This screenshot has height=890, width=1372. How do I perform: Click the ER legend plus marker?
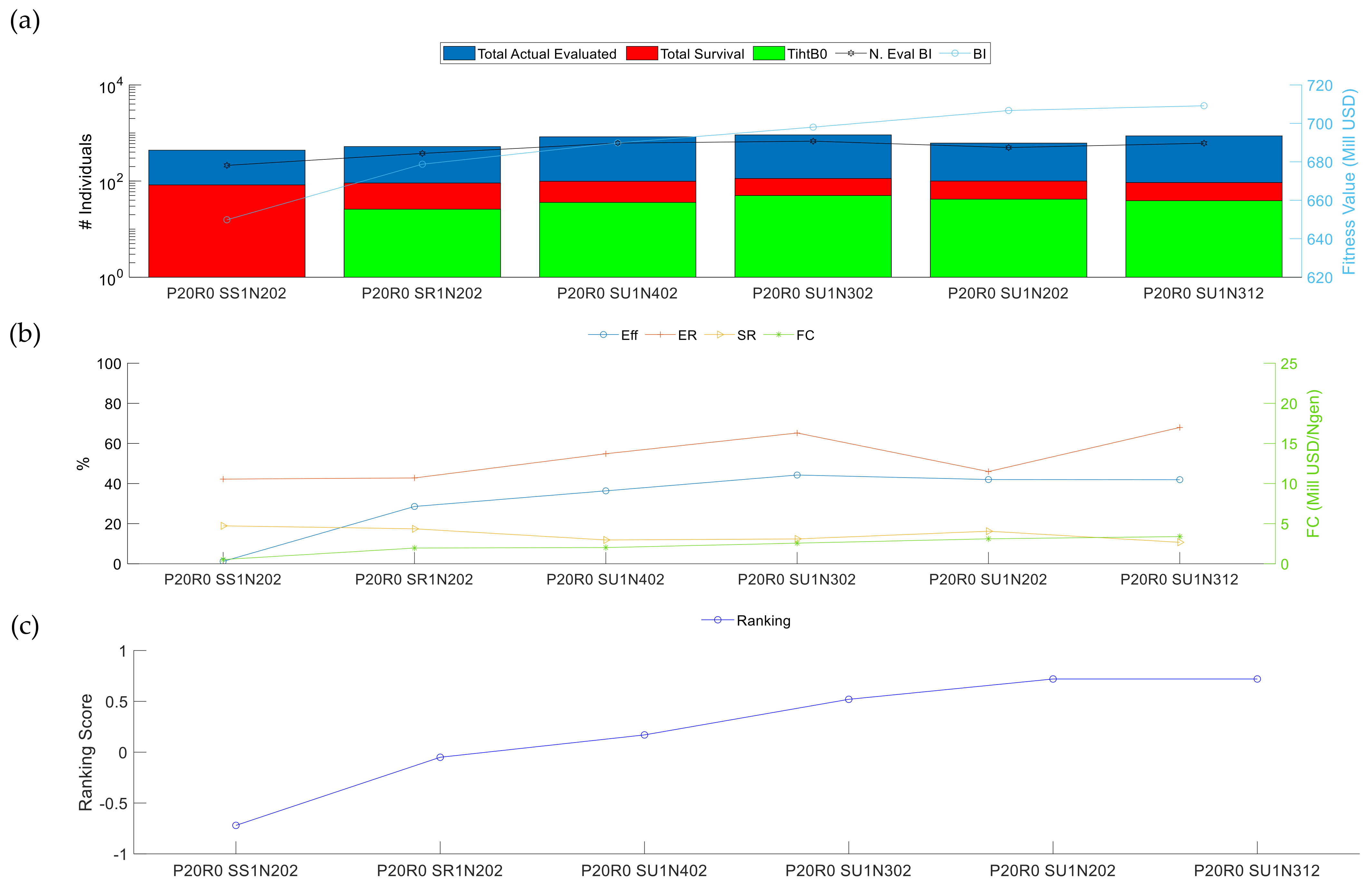(x=660, y=335)
